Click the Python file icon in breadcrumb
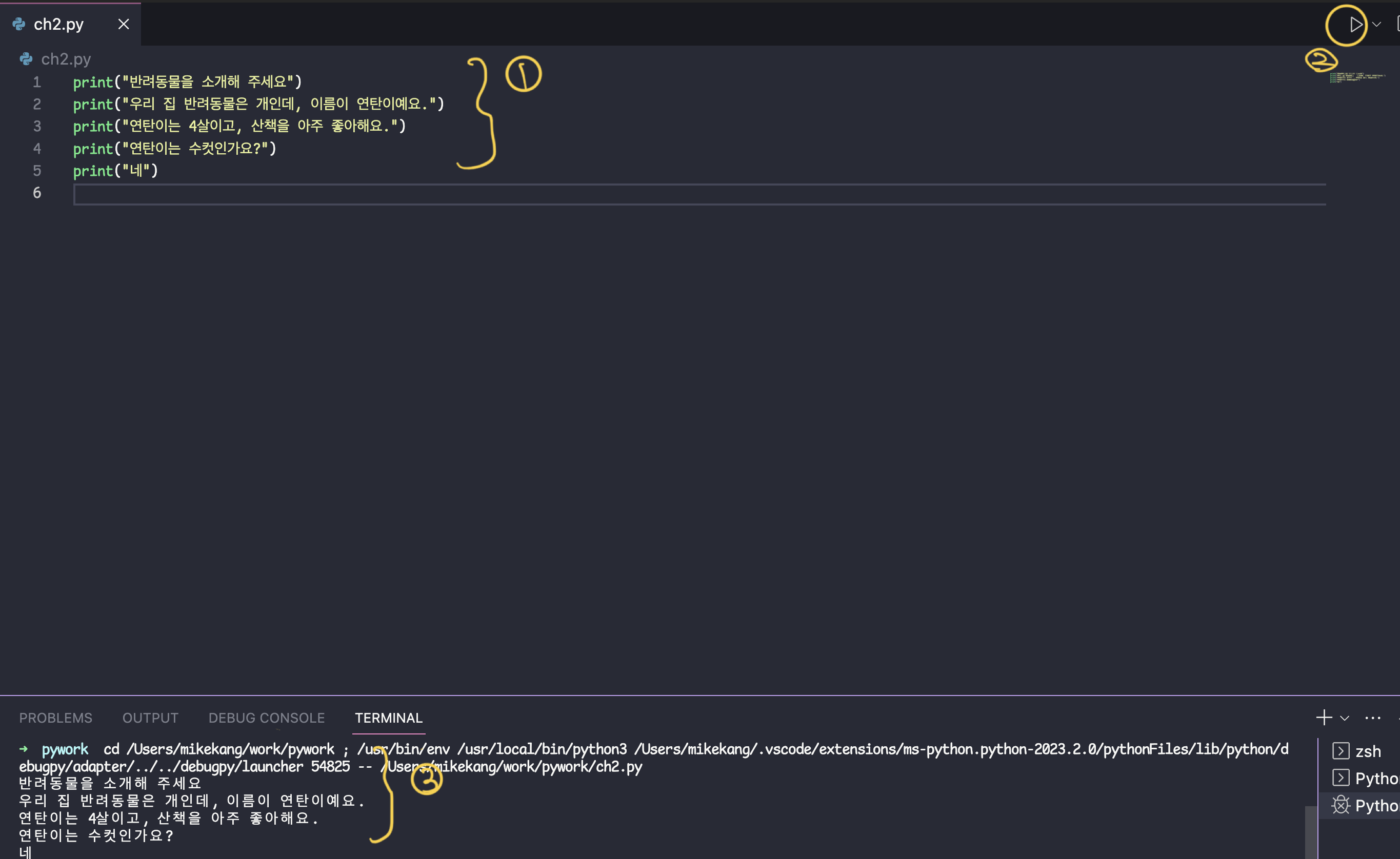This screenshot has width=1400, height=859. (x=26, y=59)
